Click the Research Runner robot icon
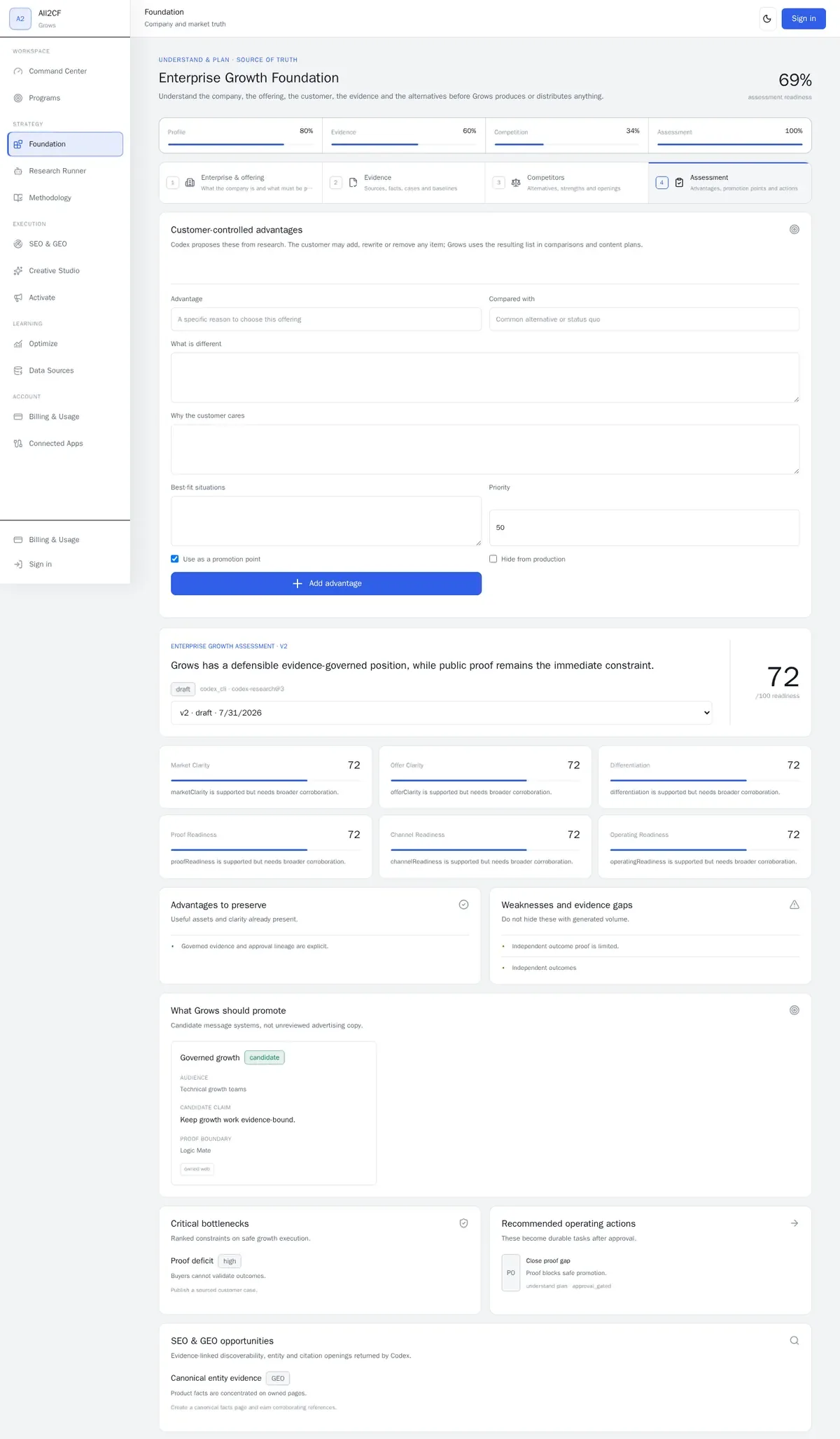840x1439 pixels. click(x=18, y=171)
